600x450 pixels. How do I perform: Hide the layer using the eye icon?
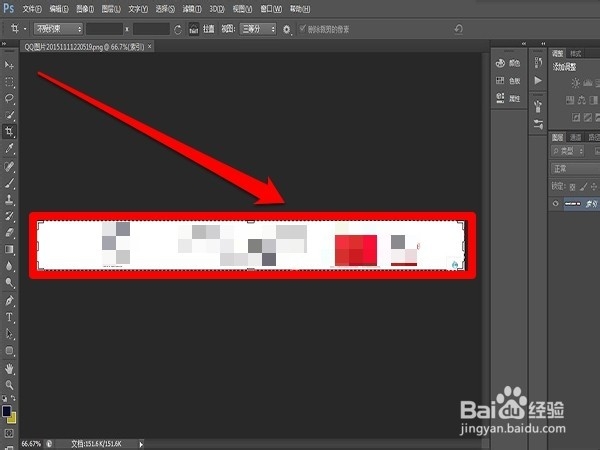click(x=556, y=204)
